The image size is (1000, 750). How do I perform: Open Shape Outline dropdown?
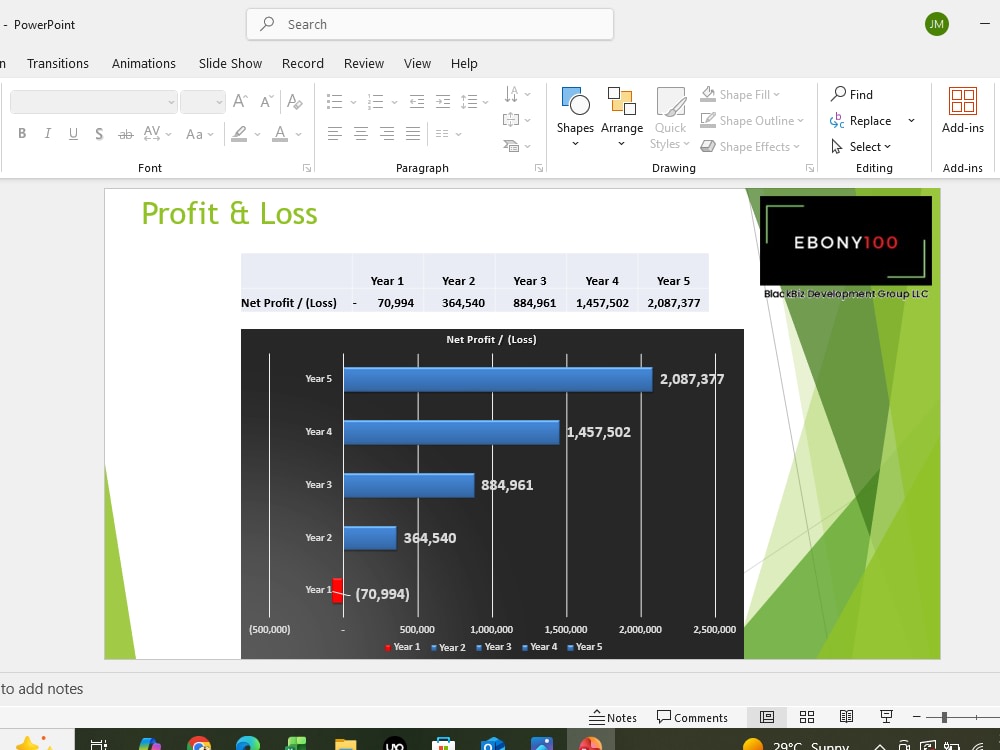tap(752, 121)
